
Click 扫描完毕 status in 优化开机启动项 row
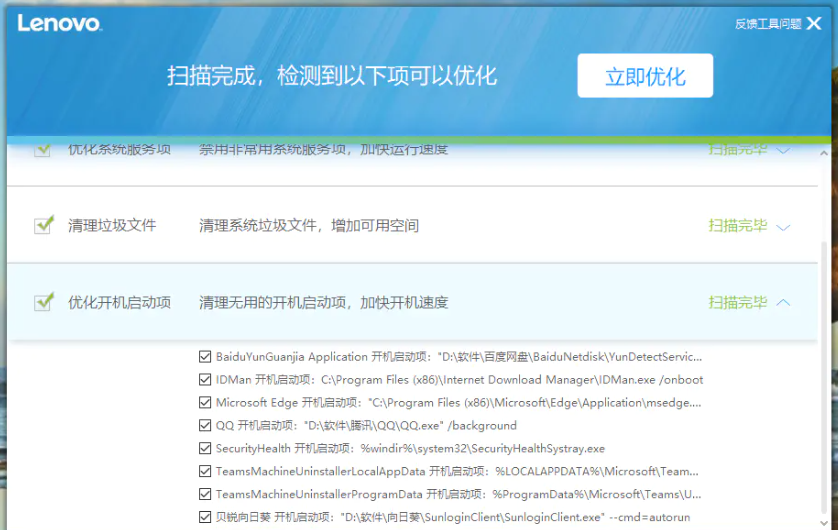click(x=738, y=302)
